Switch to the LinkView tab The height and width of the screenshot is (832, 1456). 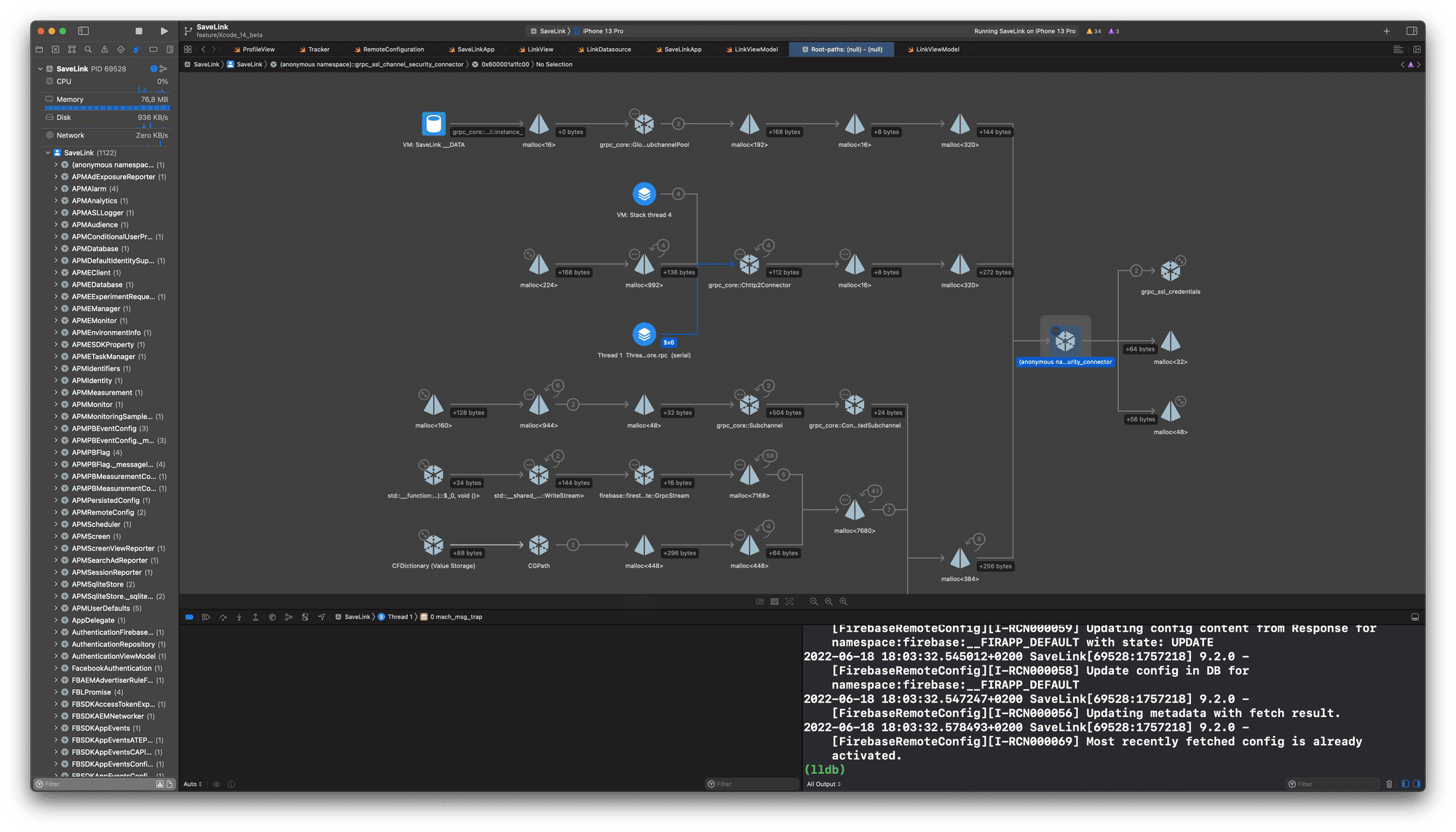tap(537, 49)
